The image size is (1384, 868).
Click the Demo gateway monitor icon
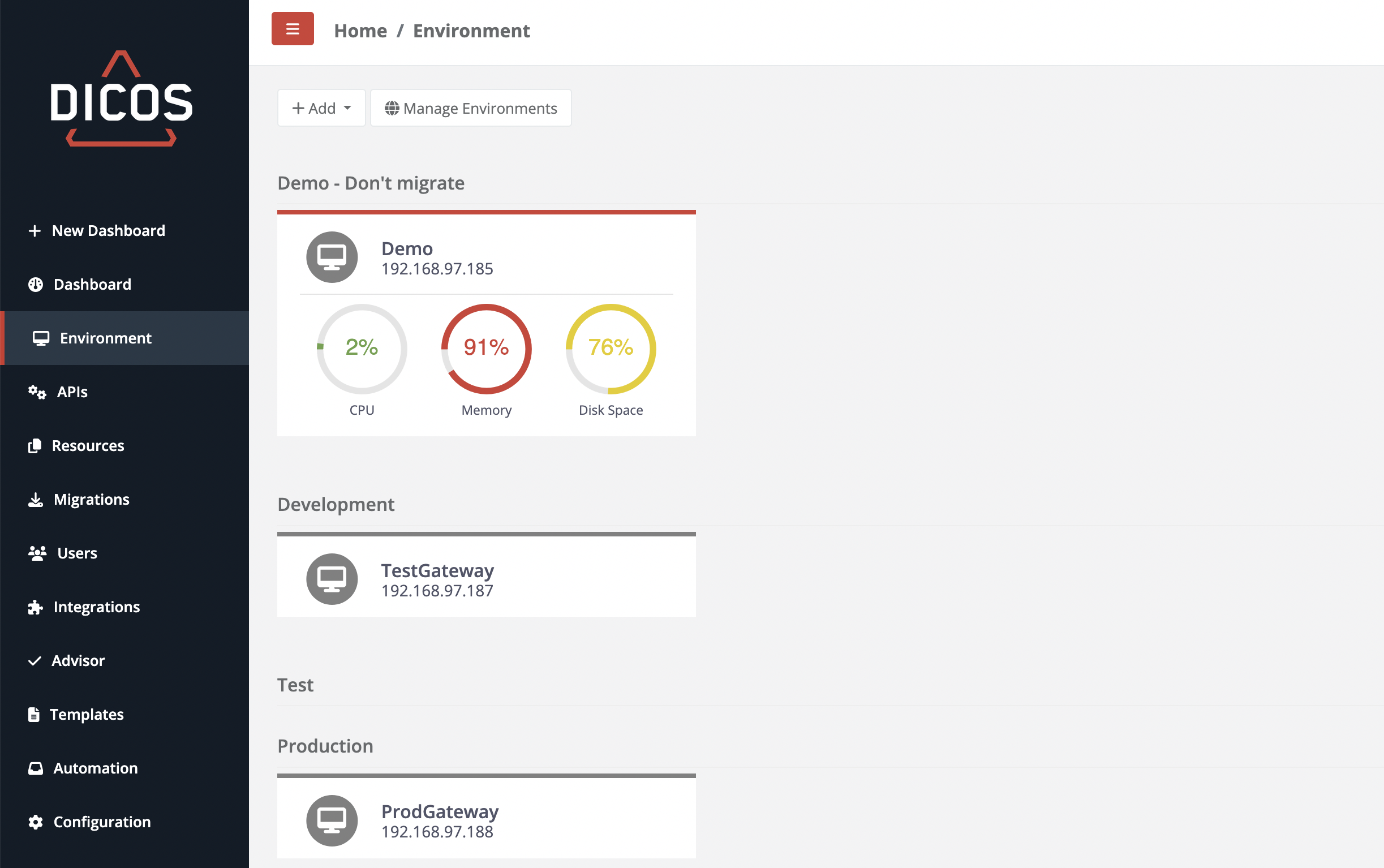coord(332,257)
